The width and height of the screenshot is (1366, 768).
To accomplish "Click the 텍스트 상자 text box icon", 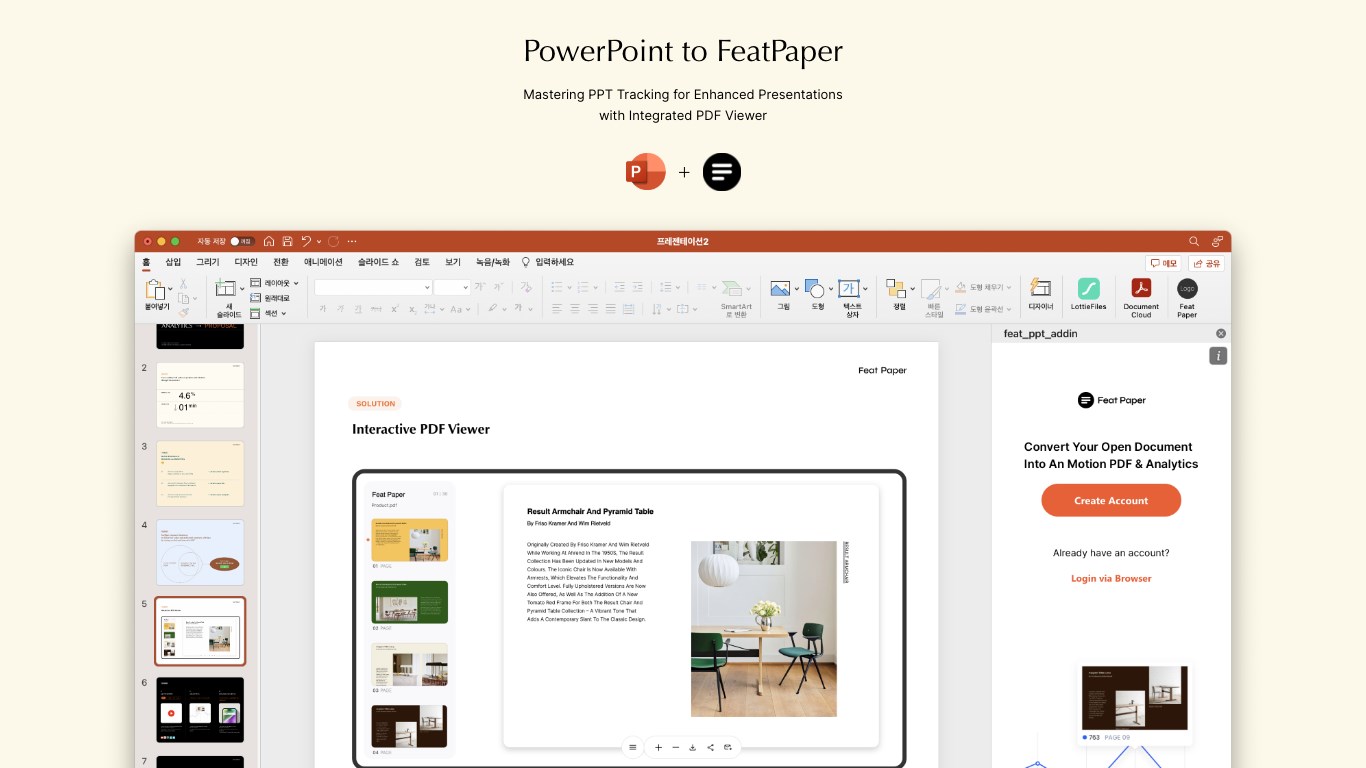I will [x=849, y=288].
